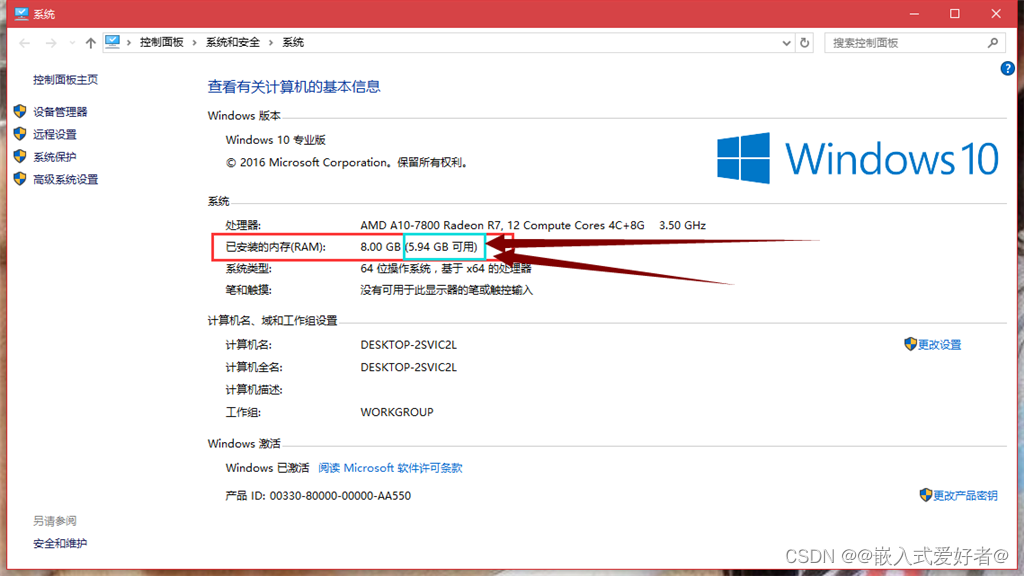Click the forward navigation arrow
Screen dimensions: 1024x576
coord(50,43)
